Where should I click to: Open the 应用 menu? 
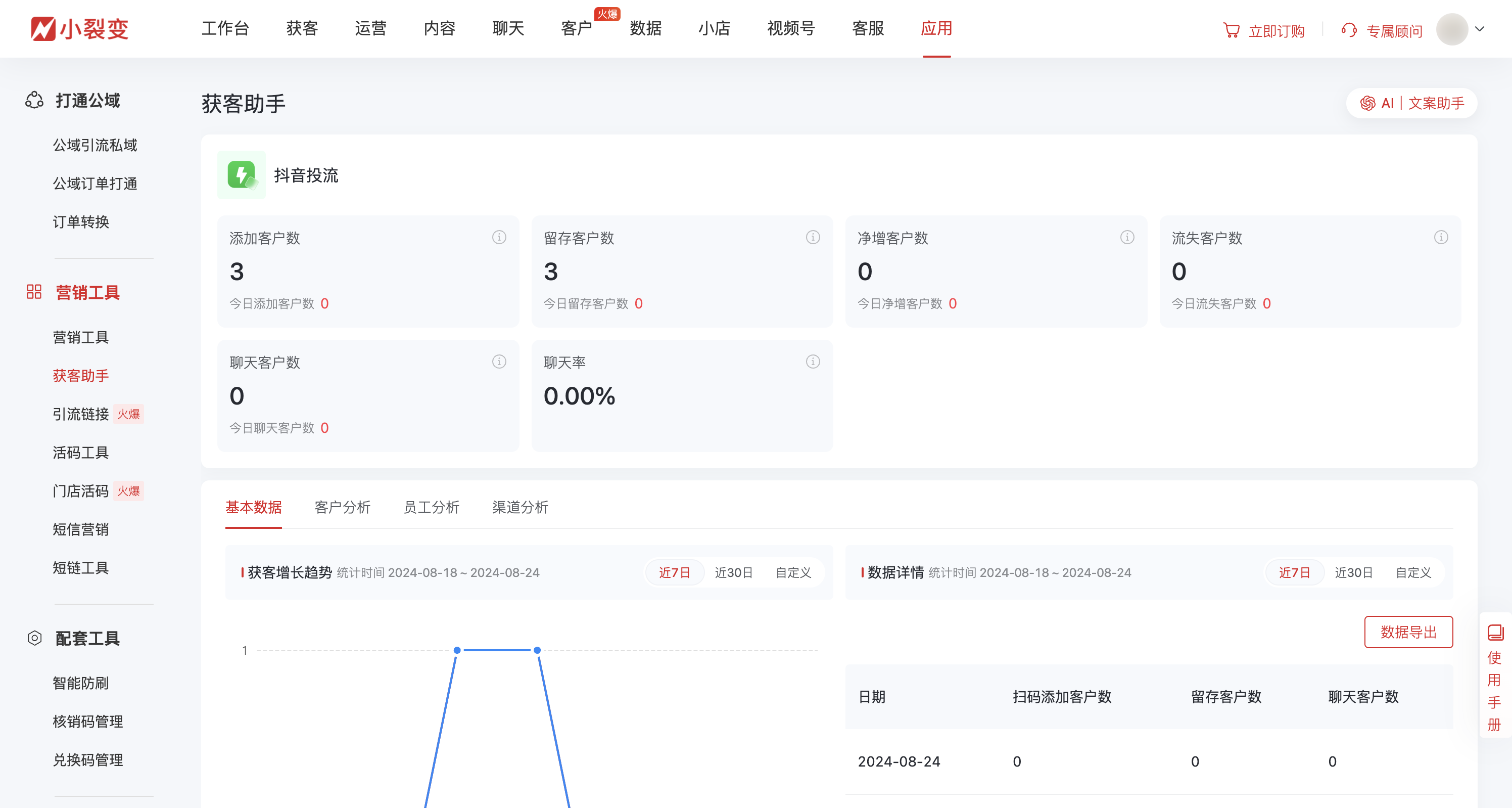[x=936, y=28]
